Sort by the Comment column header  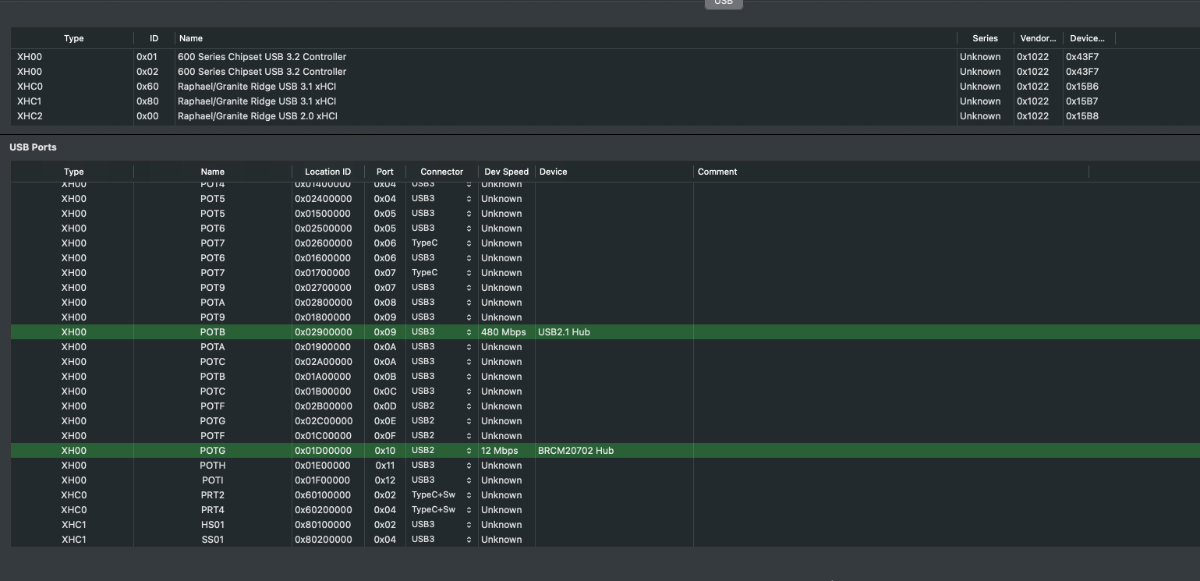[717, 172]
